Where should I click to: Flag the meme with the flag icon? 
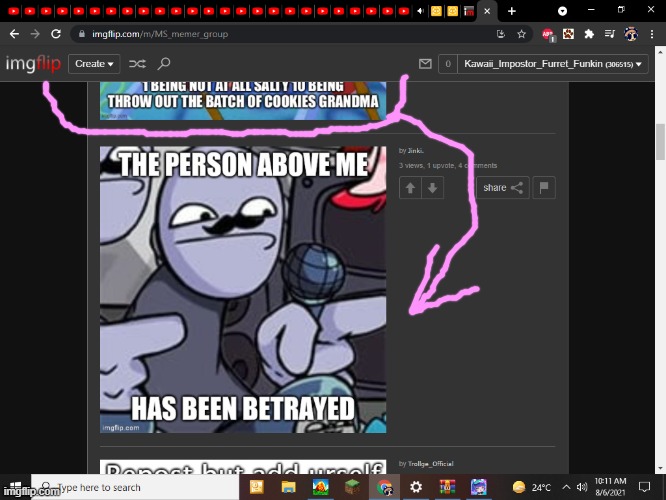point(544,187)
